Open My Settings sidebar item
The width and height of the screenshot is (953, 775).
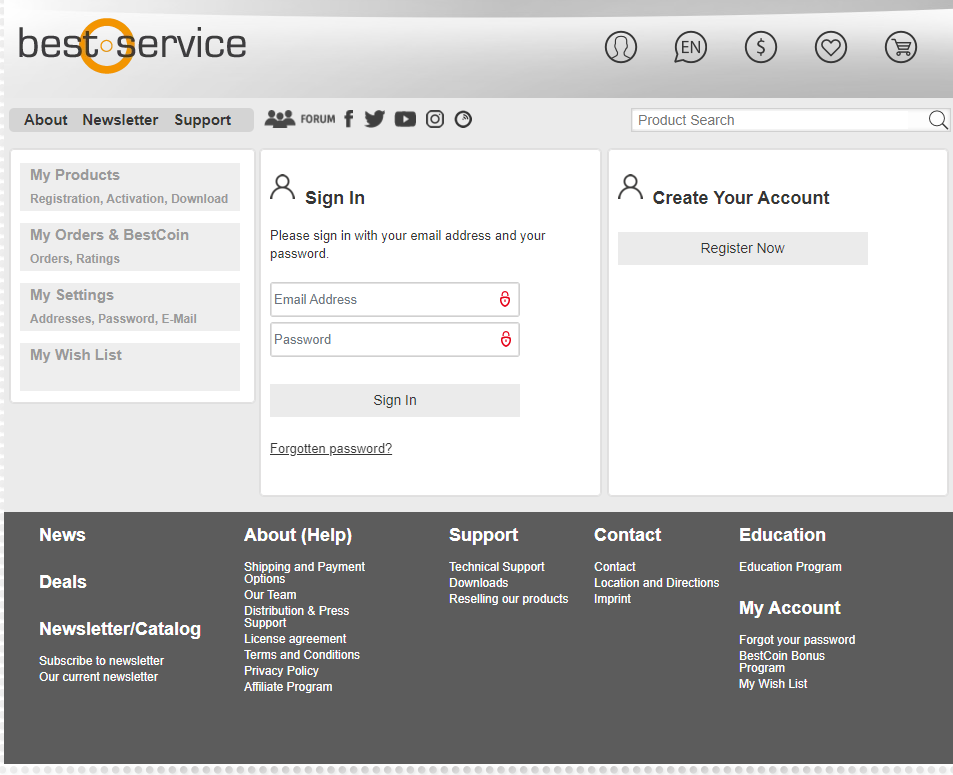point(129,307)
